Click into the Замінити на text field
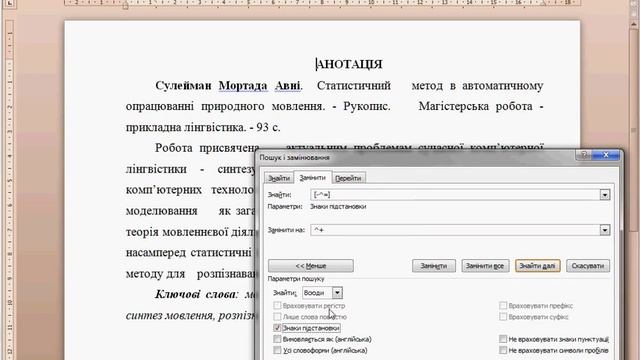The height and width of the screenshot is (360, 640). (455, 230)
